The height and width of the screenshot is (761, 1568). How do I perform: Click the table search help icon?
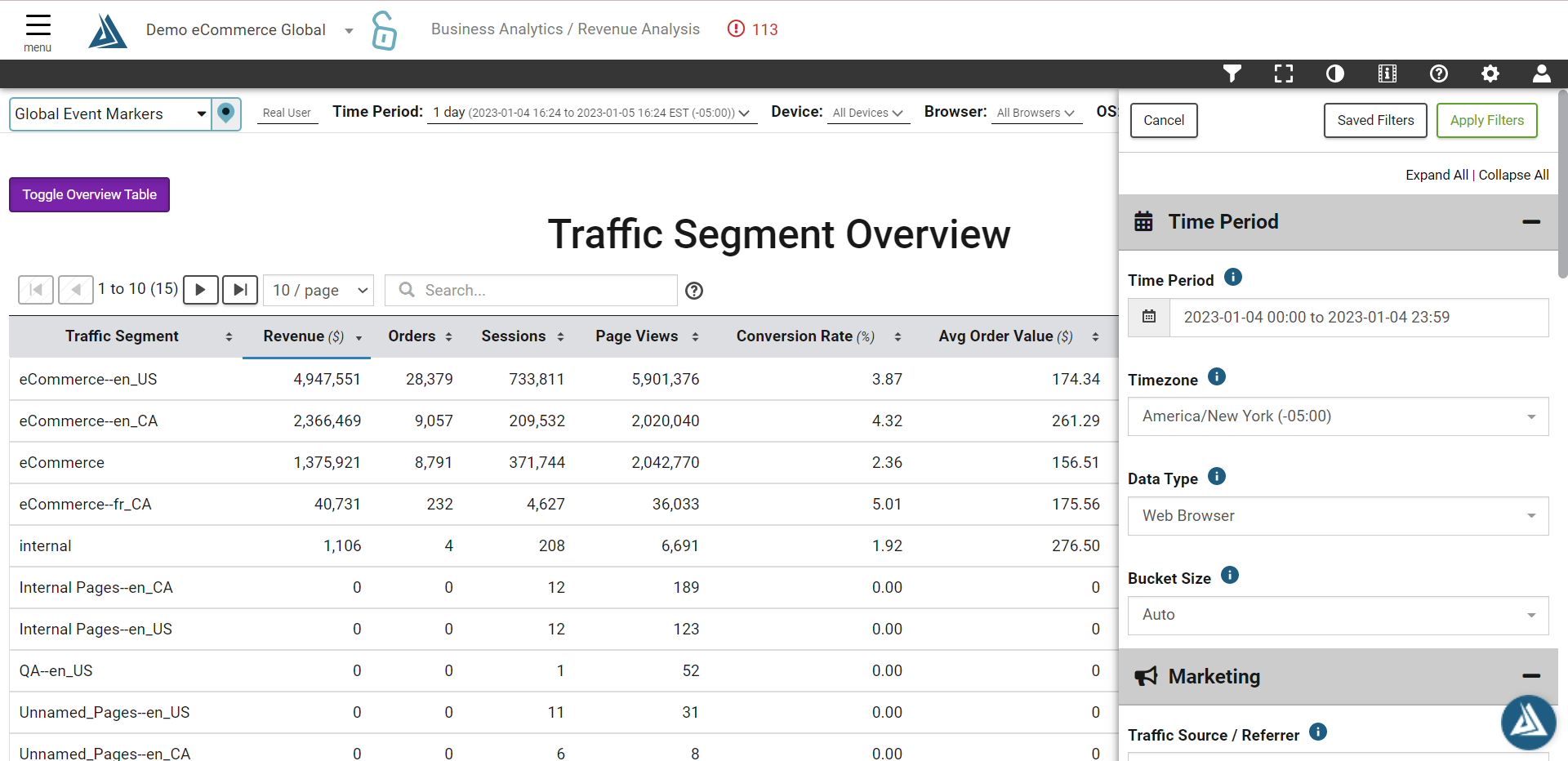click(694, 291)
